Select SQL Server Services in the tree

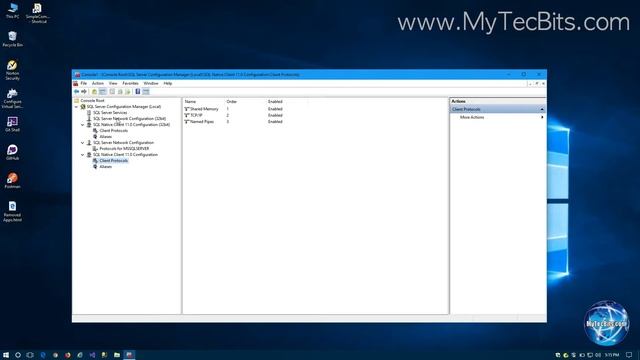110,113
